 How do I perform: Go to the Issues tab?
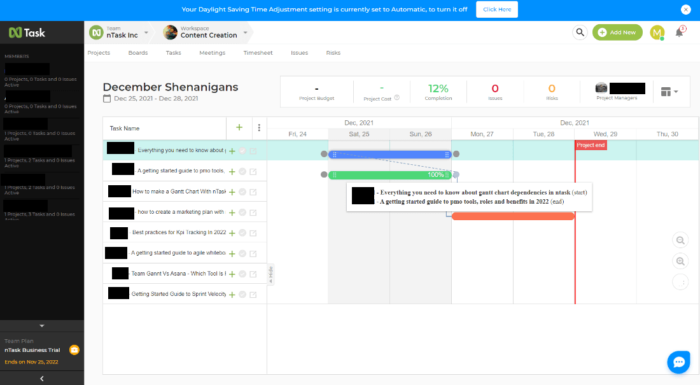coord(299,53)
